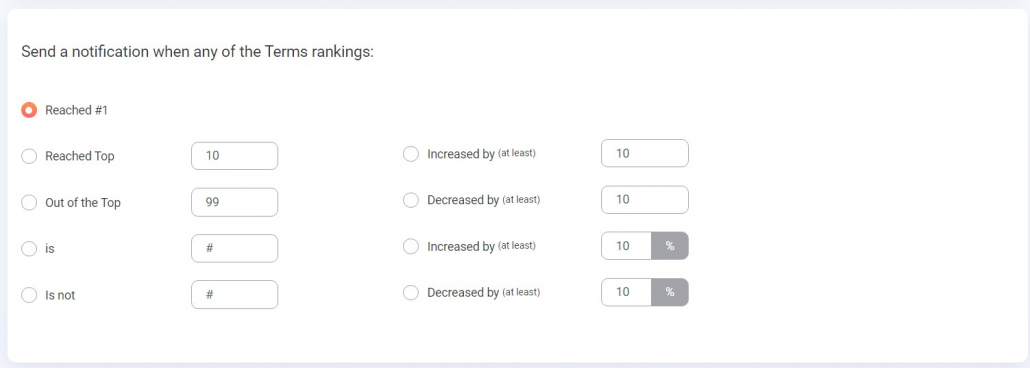Image resolution: width=1030 pixels, height=368 pixels.
Task: Select first Increased by (at least) radio
Action: tap(411, 154)
